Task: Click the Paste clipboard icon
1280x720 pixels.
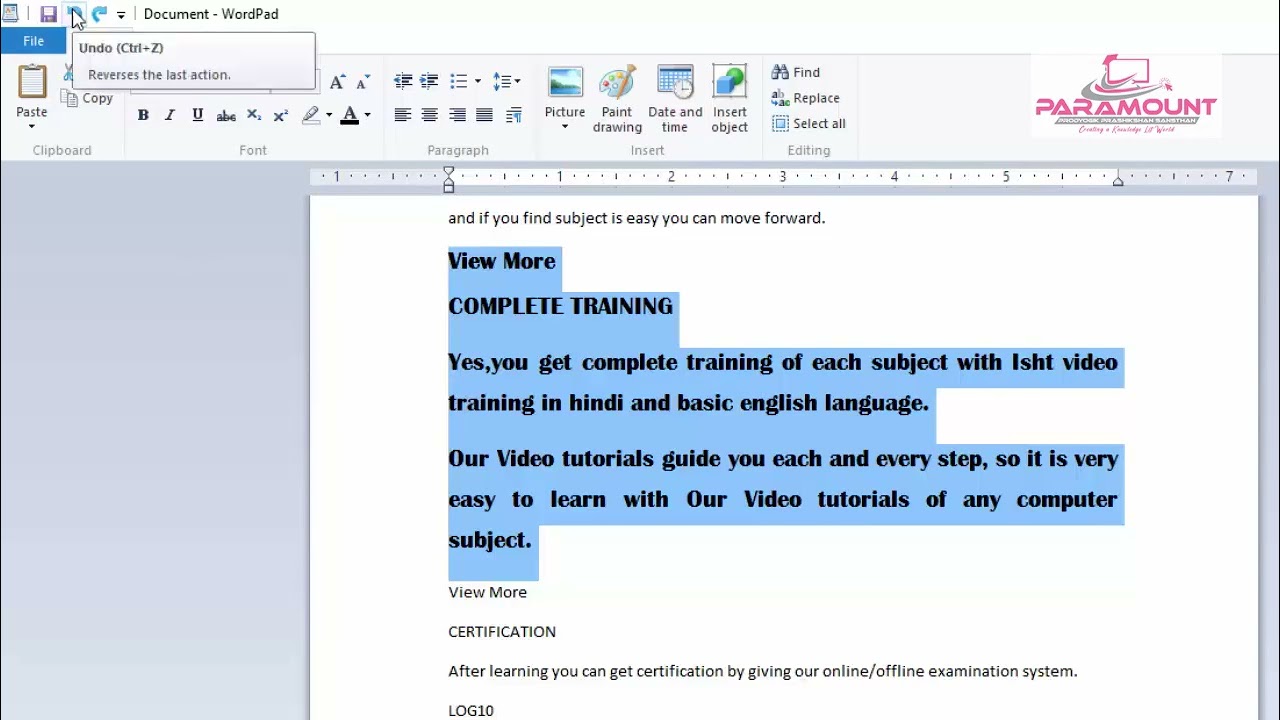Action: 32,81
